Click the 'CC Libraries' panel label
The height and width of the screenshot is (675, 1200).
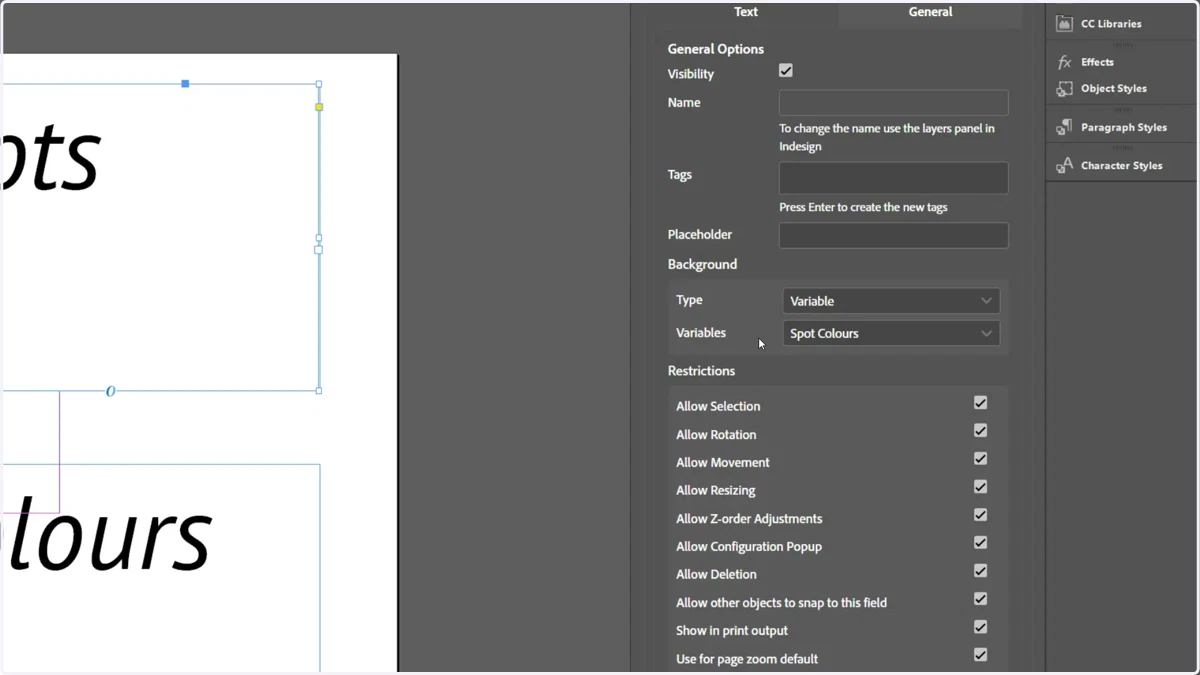tap(1111, 24)
